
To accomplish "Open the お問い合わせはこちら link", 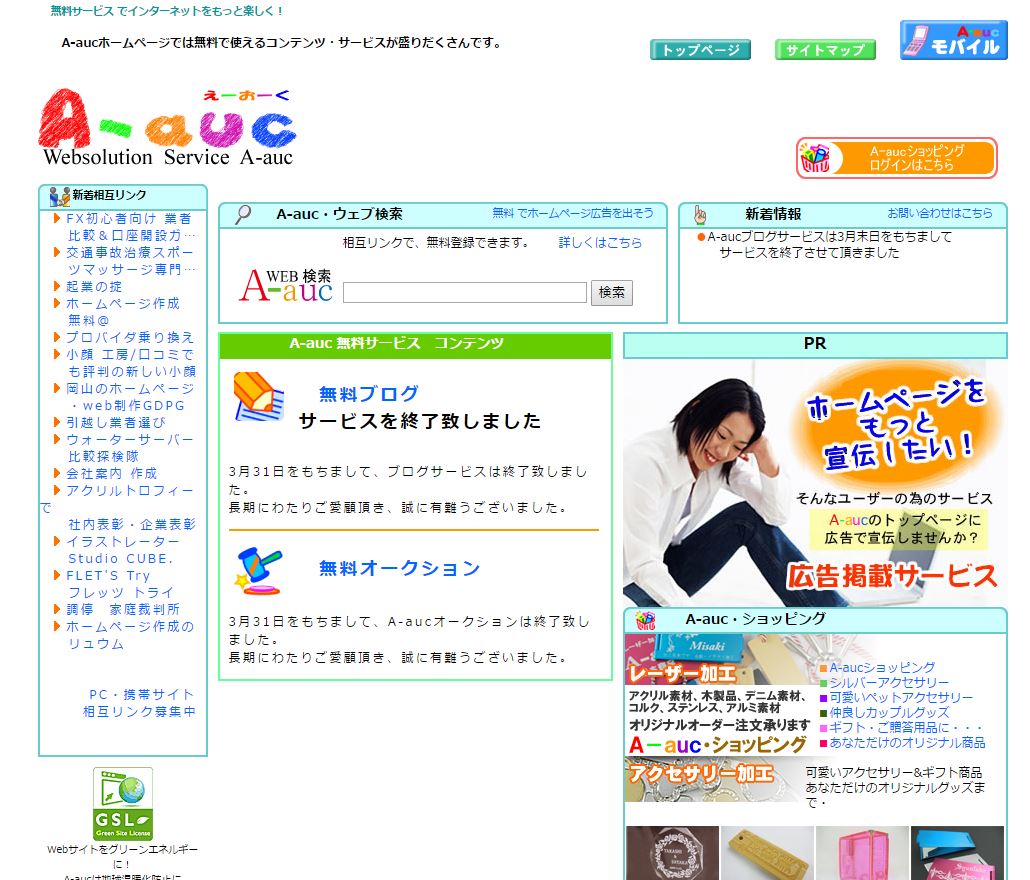I will coord(940,214).
